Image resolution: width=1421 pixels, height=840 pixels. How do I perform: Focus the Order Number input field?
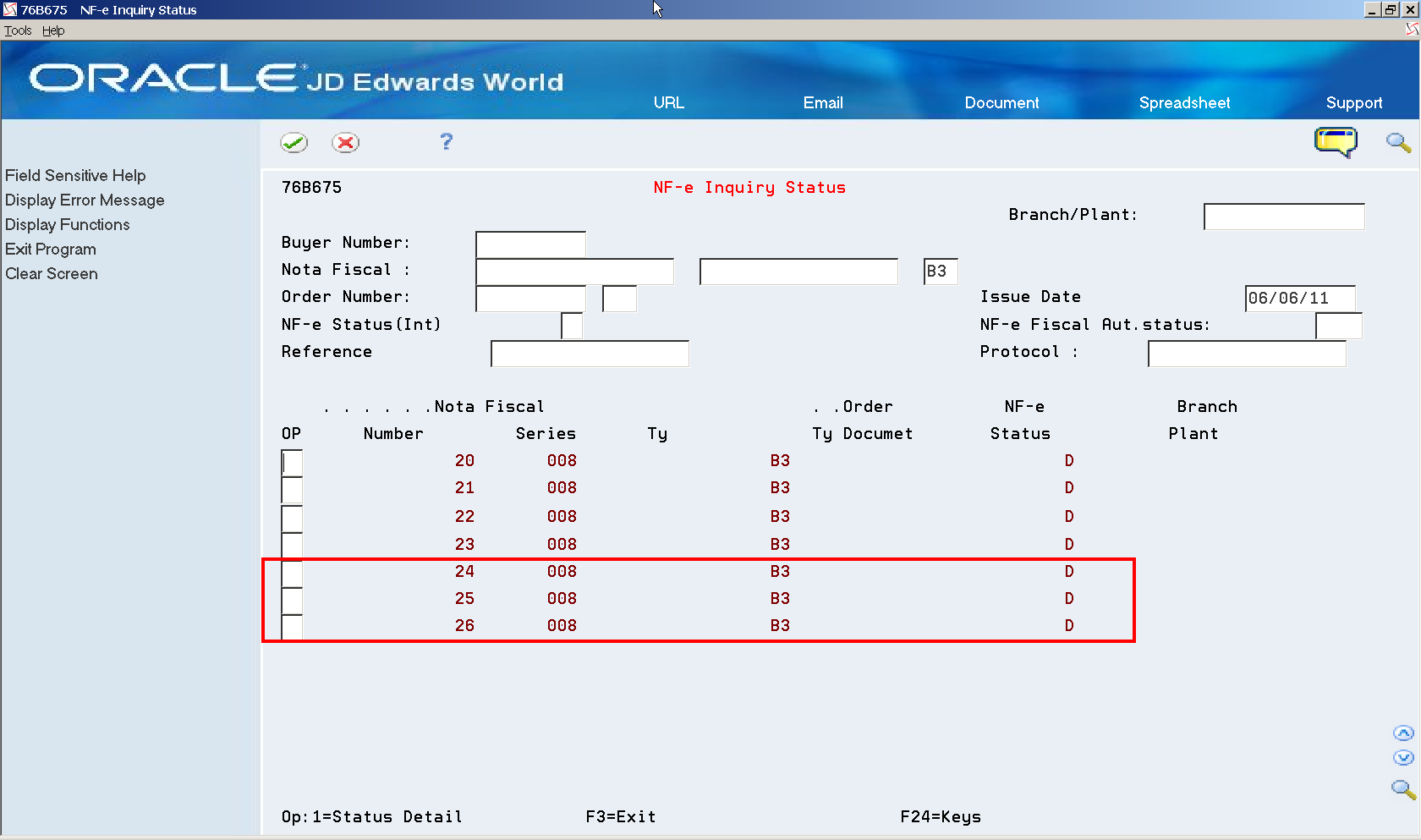point(530,299)
